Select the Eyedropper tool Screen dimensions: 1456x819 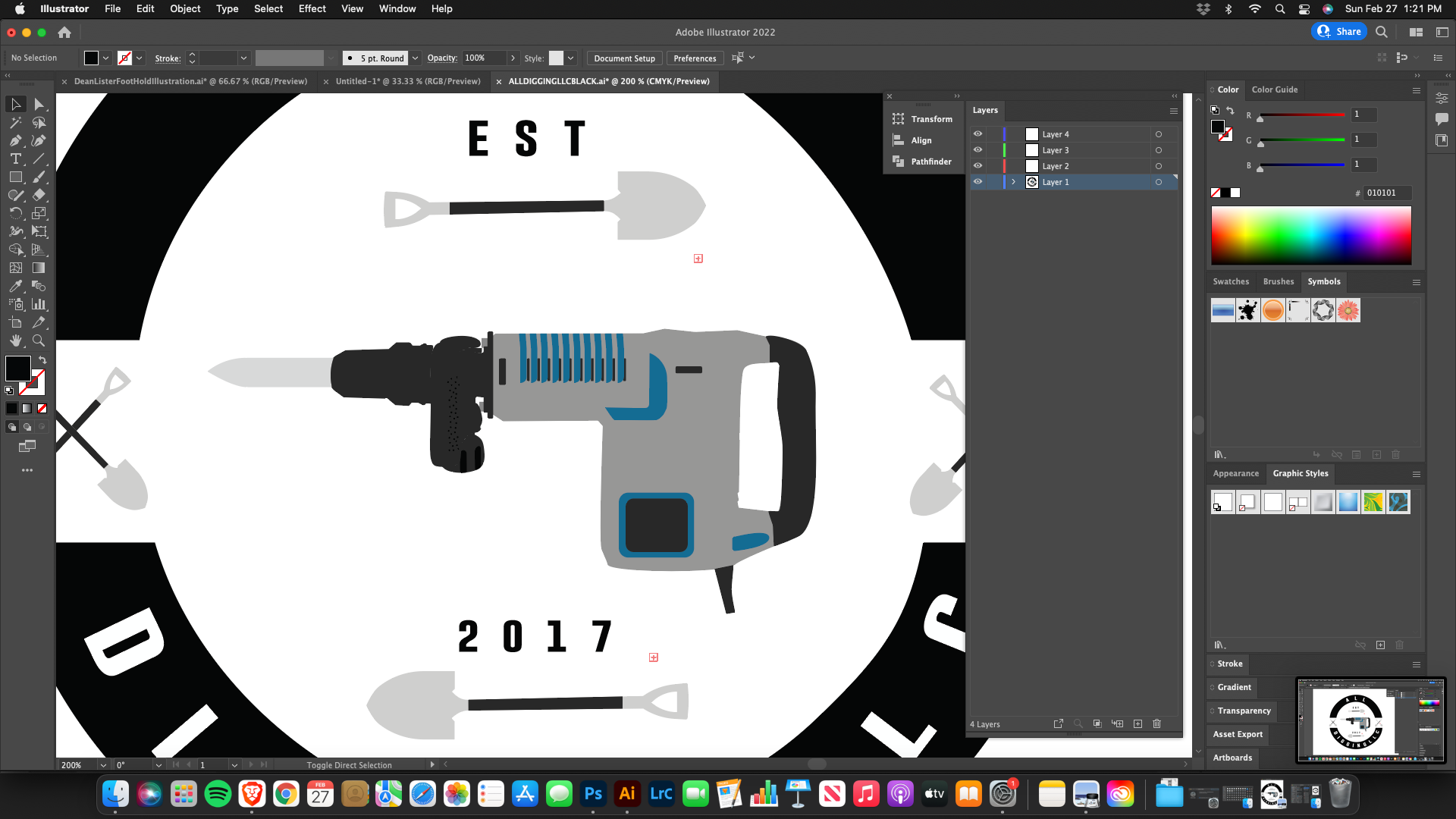tap(16, 286)
